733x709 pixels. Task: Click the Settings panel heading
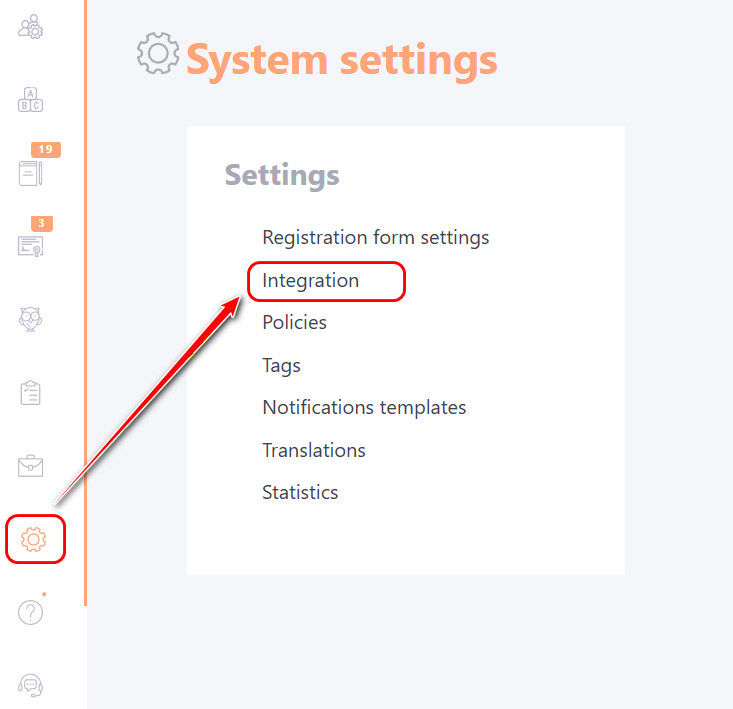(x=282, y=175)
